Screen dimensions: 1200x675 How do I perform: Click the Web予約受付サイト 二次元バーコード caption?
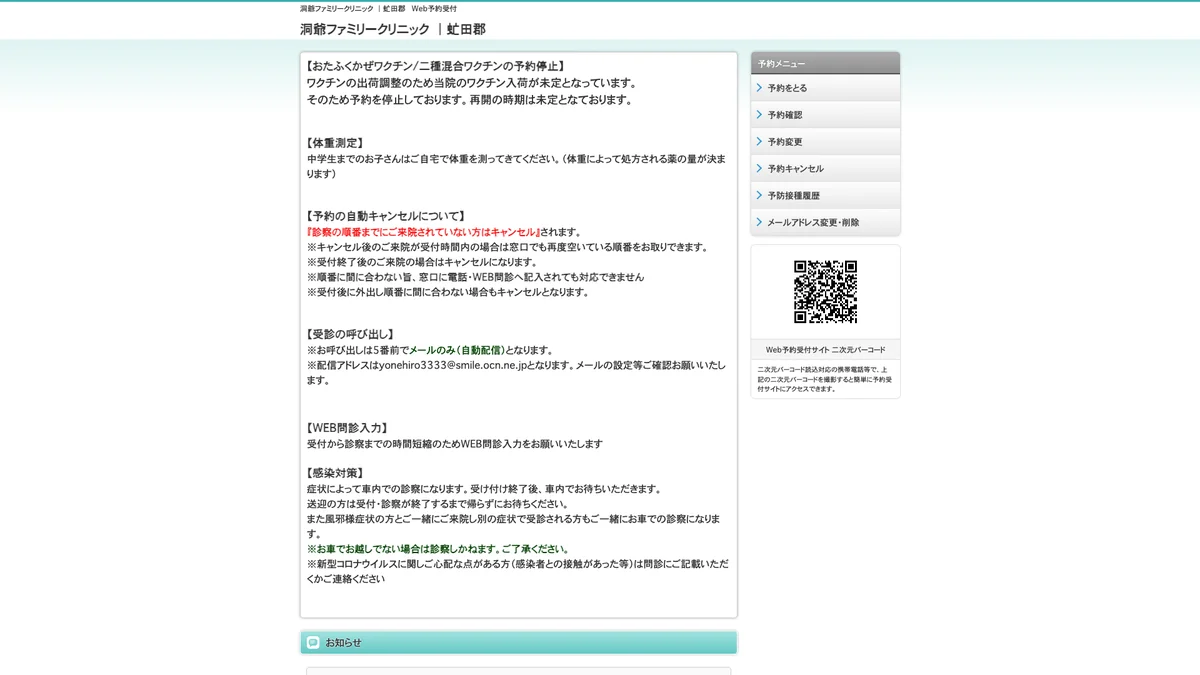pyautogui.click(x=825, y=350)
